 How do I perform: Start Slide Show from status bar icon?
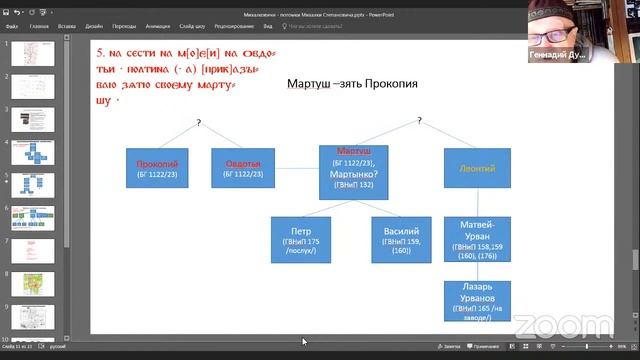point(553,347)
